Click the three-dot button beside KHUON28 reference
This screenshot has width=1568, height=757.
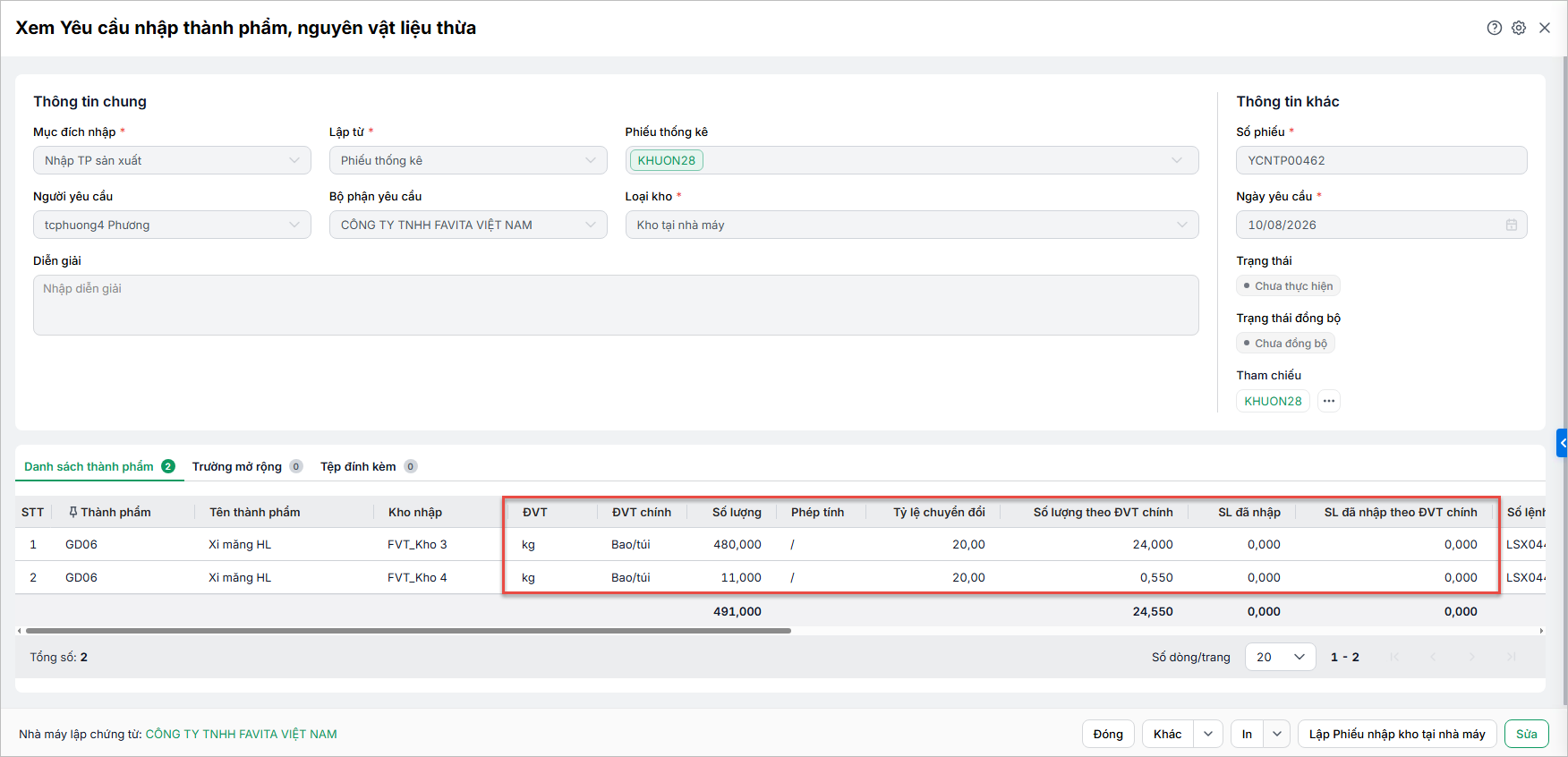click(x=1329, y=401)
